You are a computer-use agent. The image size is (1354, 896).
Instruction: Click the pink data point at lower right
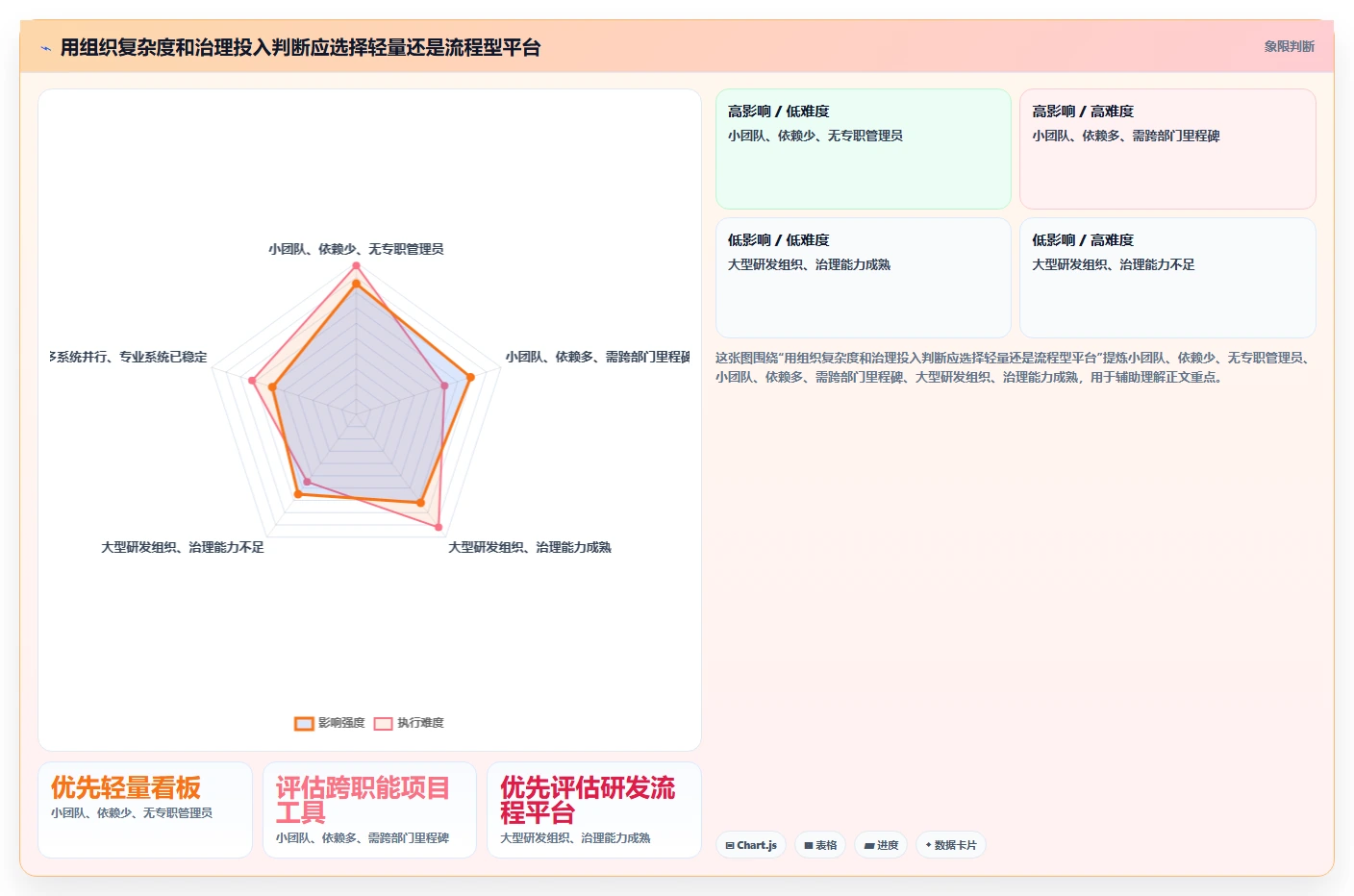click(x=439, y=527)
